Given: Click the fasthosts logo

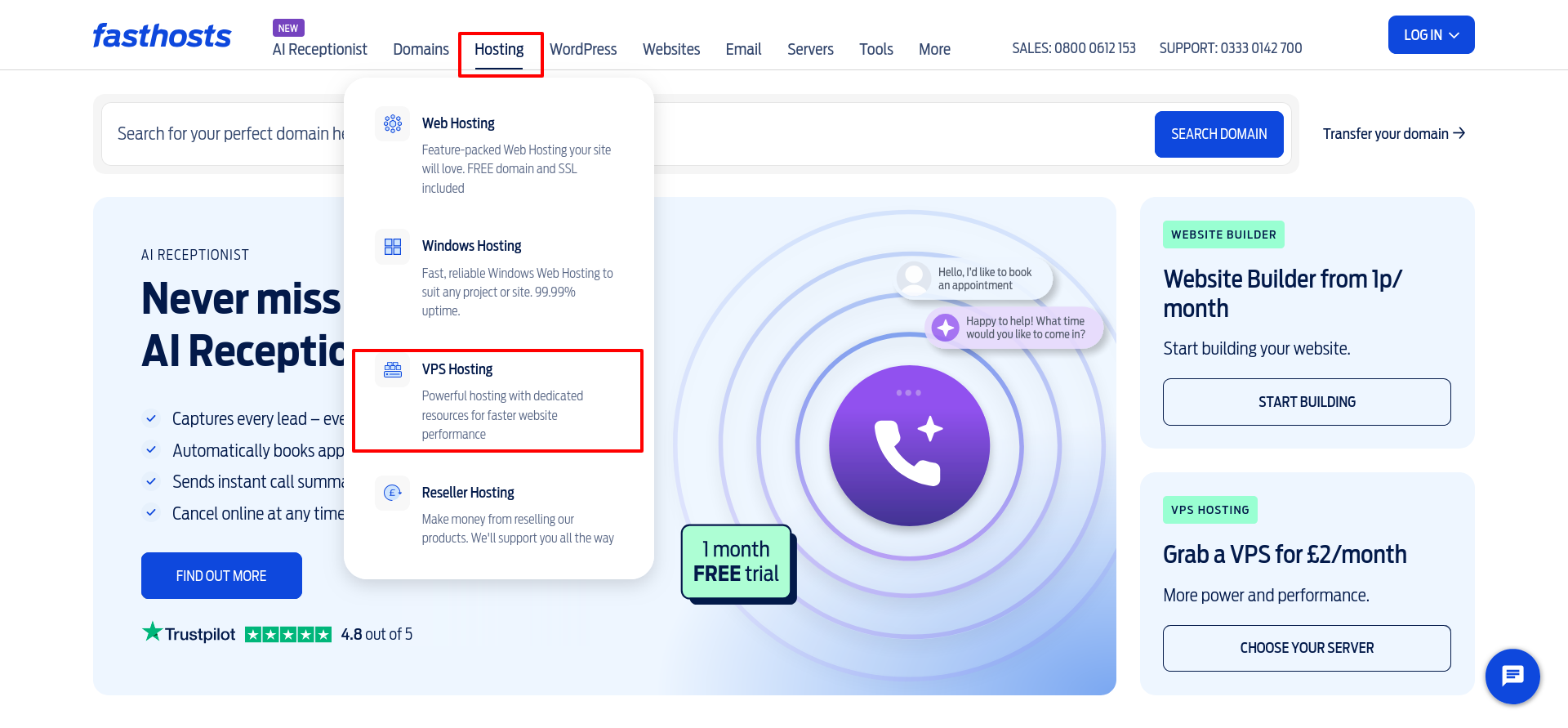Looking at the screenshot, I should click(162, 36).
